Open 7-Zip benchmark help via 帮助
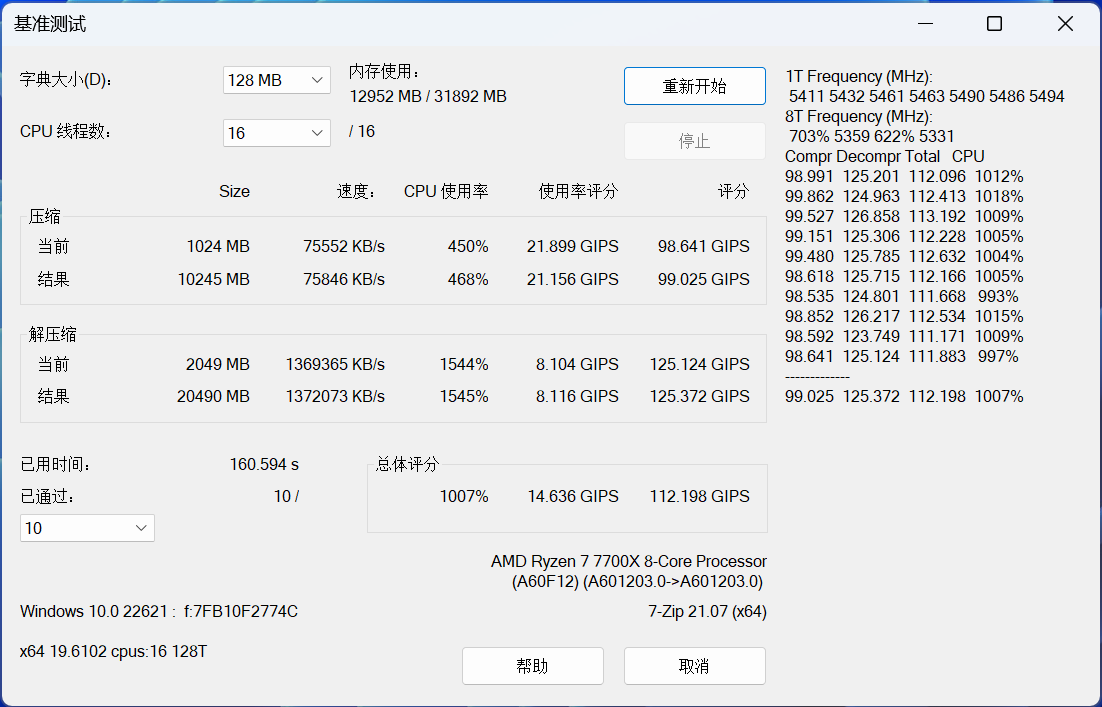The image size is (1102, 707). click(532, 665)
